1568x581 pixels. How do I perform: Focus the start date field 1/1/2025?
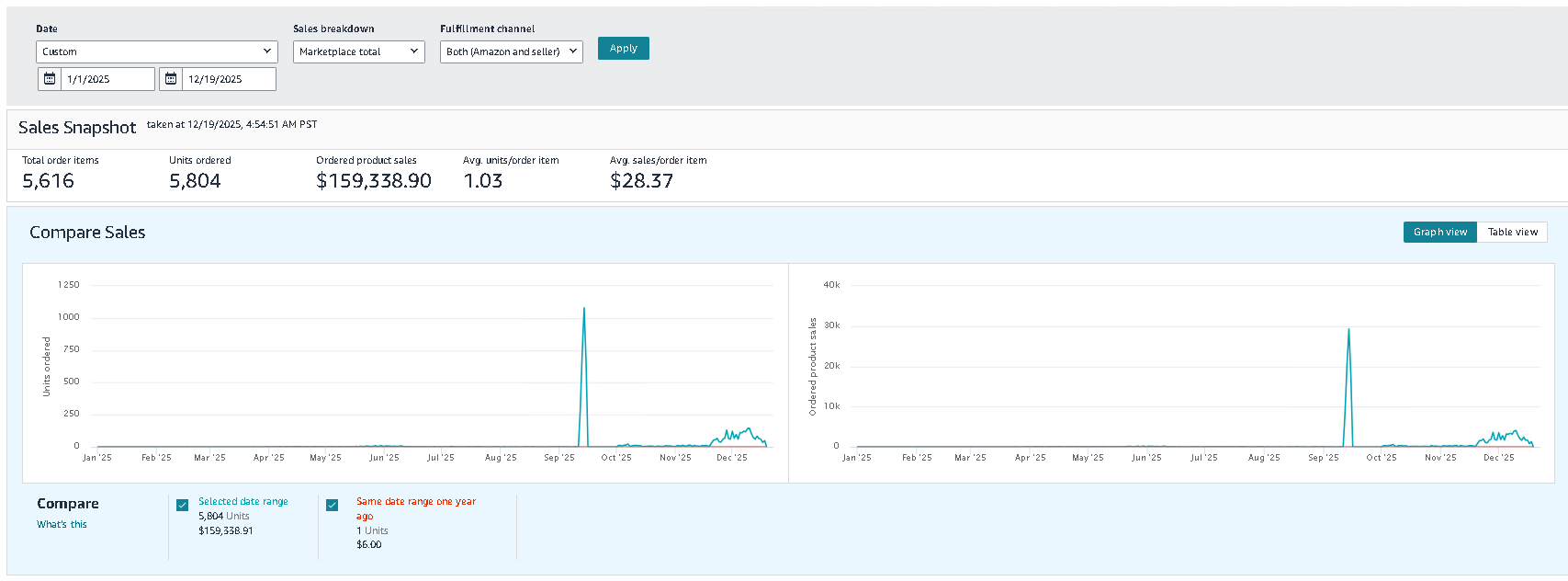(107, 79)
